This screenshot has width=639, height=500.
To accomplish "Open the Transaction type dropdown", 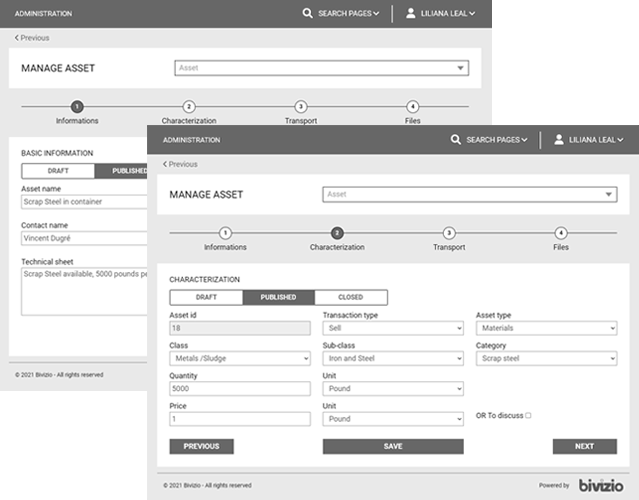I will click(393, 328).
